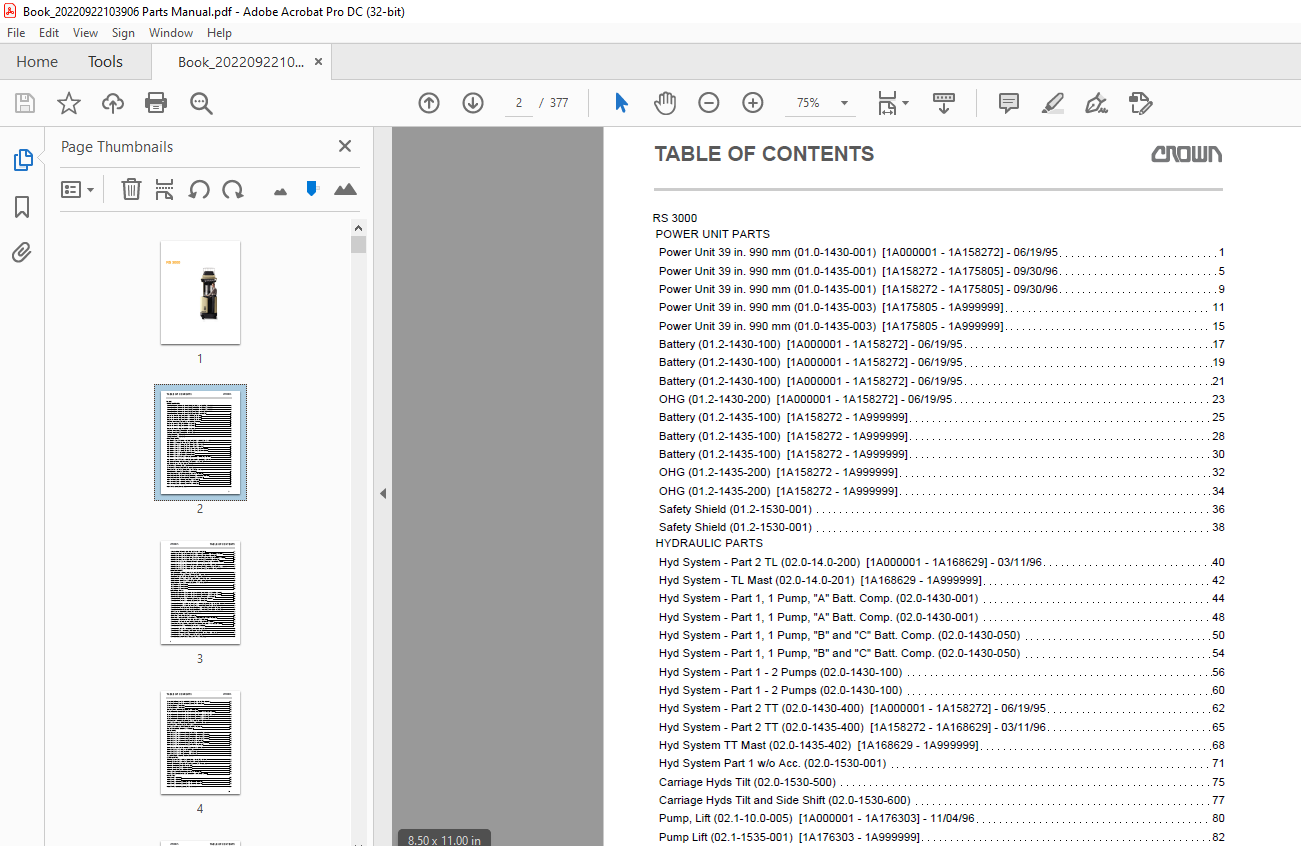Open thumbnail options dropdown menu

pyautogui.click(x=78, y=189)
